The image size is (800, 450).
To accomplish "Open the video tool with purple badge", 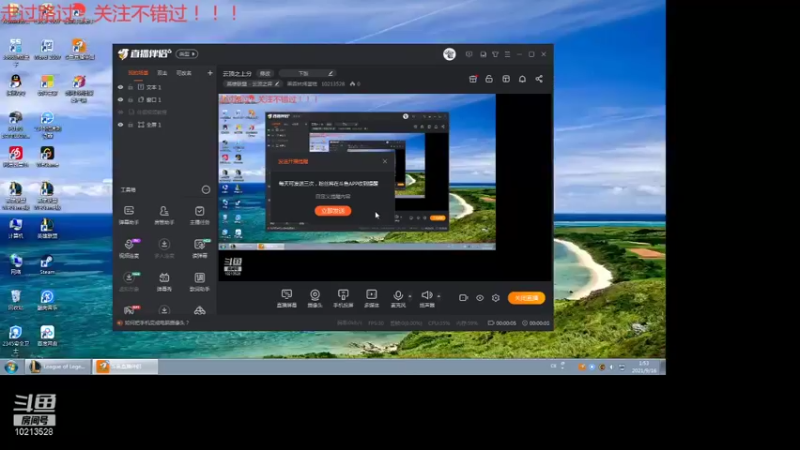I will 129,248.
